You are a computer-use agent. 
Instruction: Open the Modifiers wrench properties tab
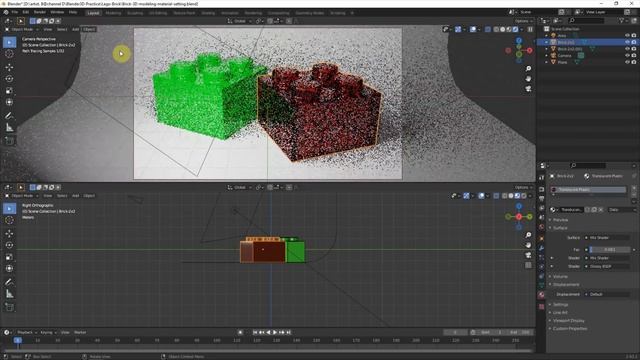542,248
